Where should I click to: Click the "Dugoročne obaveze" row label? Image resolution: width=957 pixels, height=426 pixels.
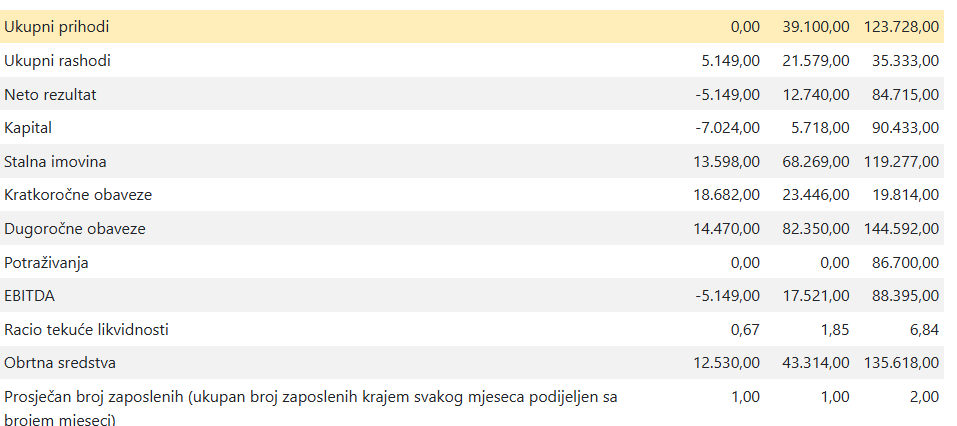point(75,229)
